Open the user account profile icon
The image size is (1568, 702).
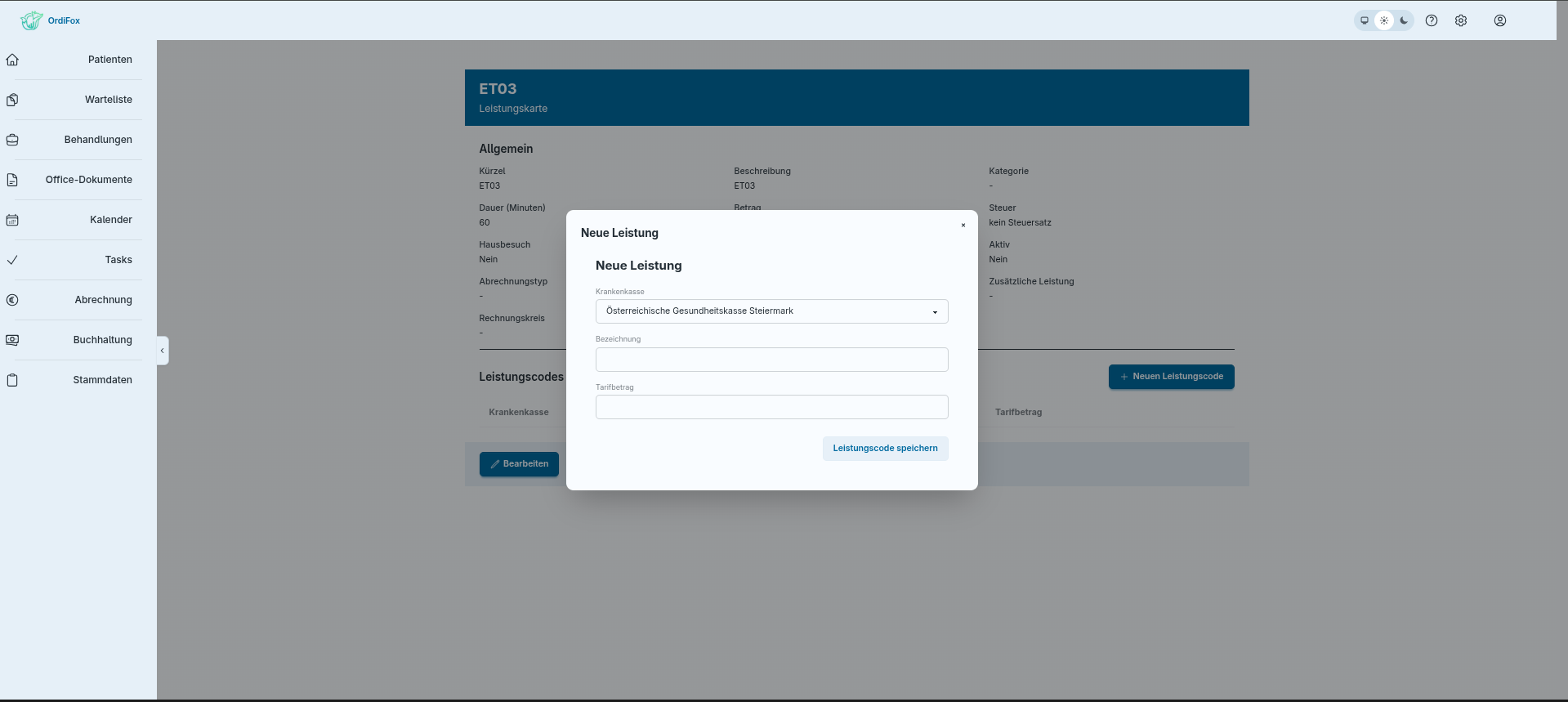(x=1500, y=20)
